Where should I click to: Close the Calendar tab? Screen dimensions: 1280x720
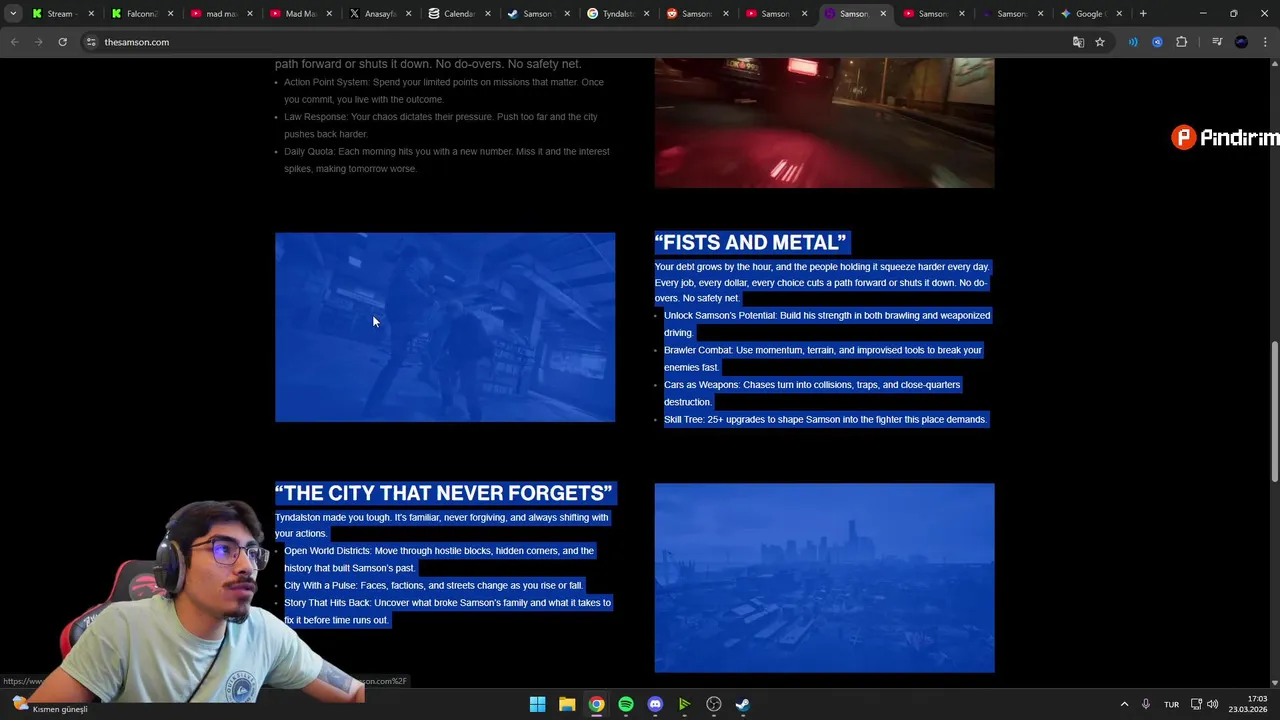[x=487, y=14]
